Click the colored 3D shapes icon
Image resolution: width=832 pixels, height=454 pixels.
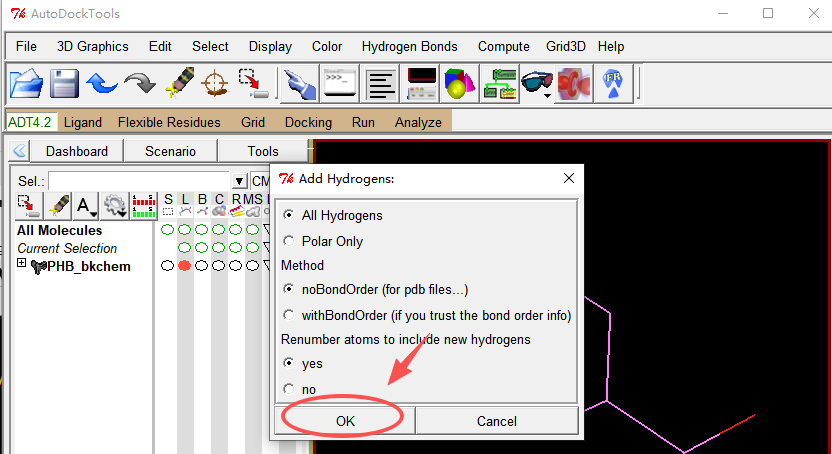tap(459, 83)
